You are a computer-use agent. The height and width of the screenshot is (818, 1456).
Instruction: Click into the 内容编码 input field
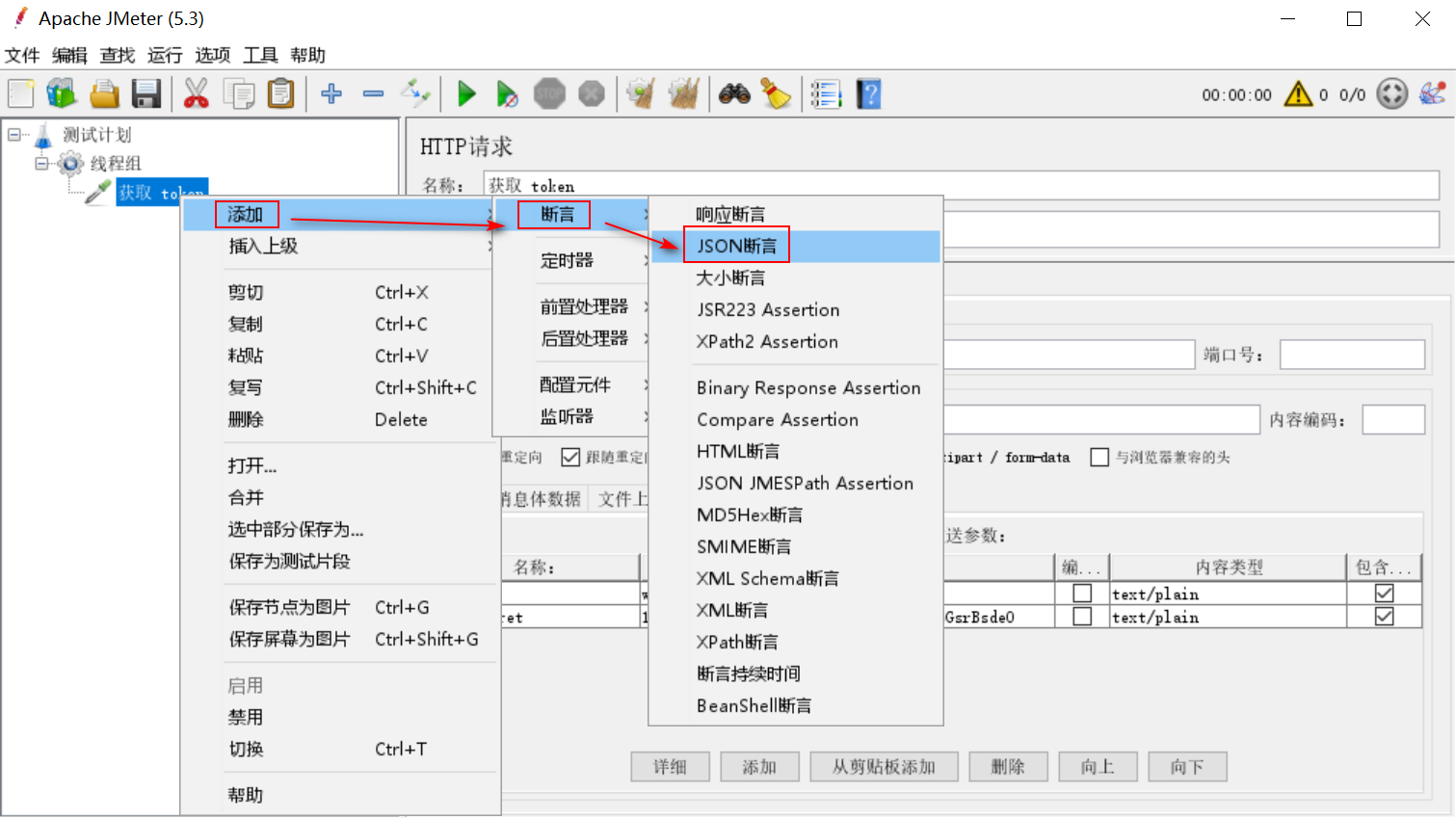[x=1393, y=419]
